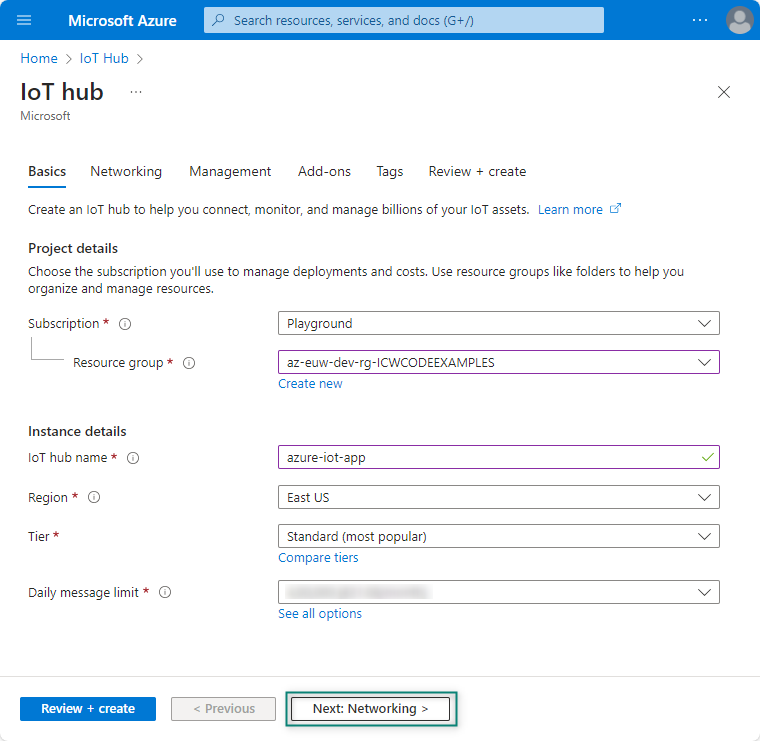Open the Azure portal hamburger menu
The image size is (760, 741).
tap(25, 20)
